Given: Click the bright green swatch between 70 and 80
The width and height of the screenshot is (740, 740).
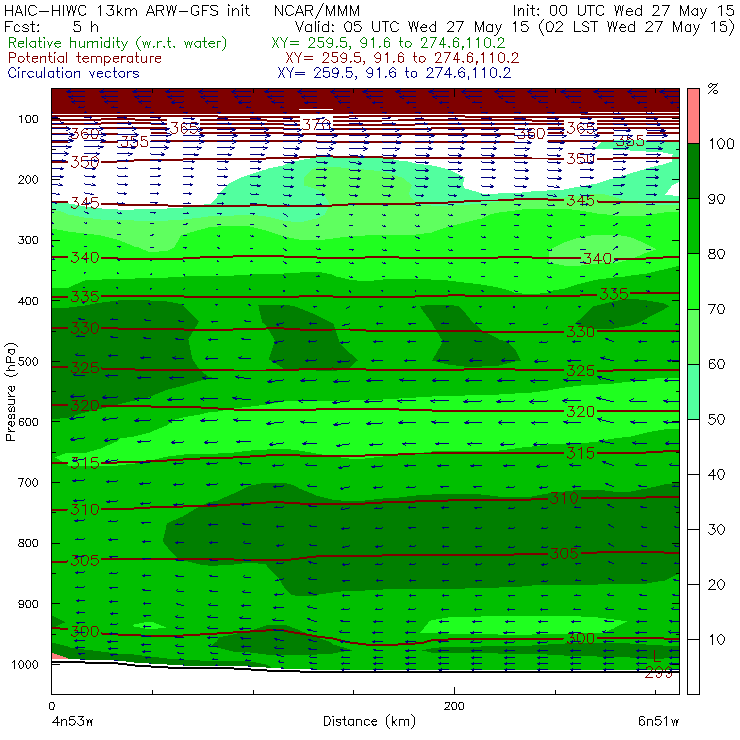Looking at the screenshot, I should click(x=693, y=281).
